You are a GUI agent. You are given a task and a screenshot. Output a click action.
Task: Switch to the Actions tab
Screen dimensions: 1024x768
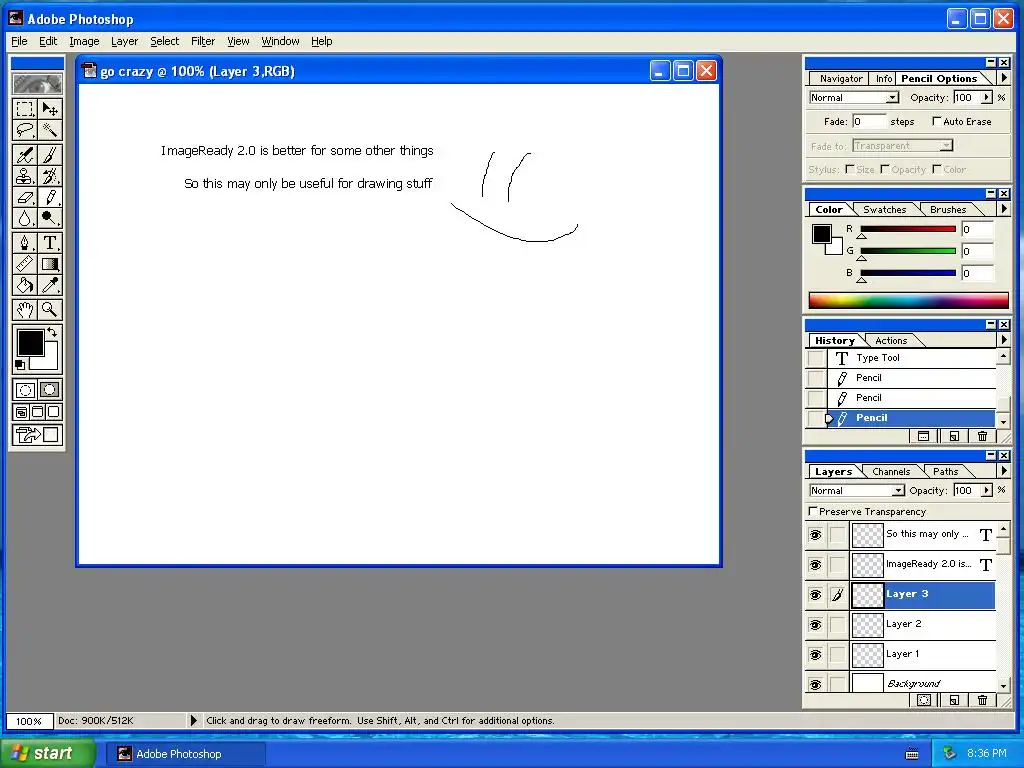click(891, 340)
